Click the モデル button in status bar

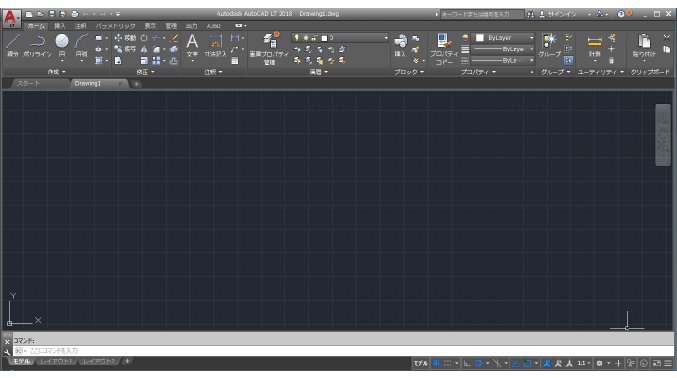(421, 363)
